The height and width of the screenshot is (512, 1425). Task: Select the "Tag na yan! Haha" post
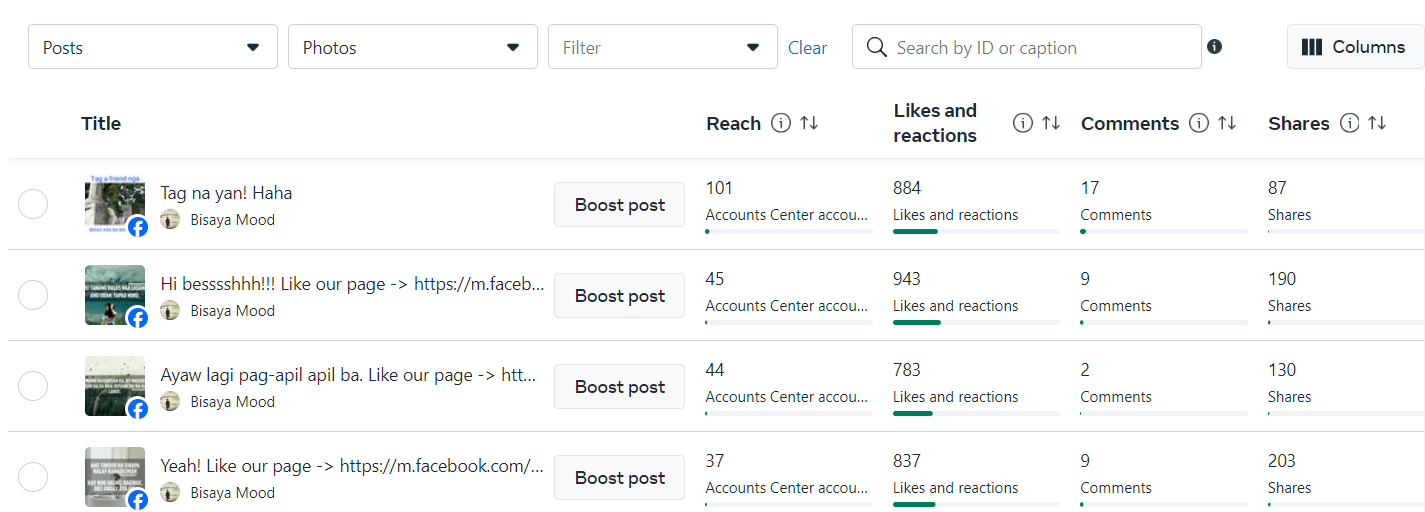point(33,205)
